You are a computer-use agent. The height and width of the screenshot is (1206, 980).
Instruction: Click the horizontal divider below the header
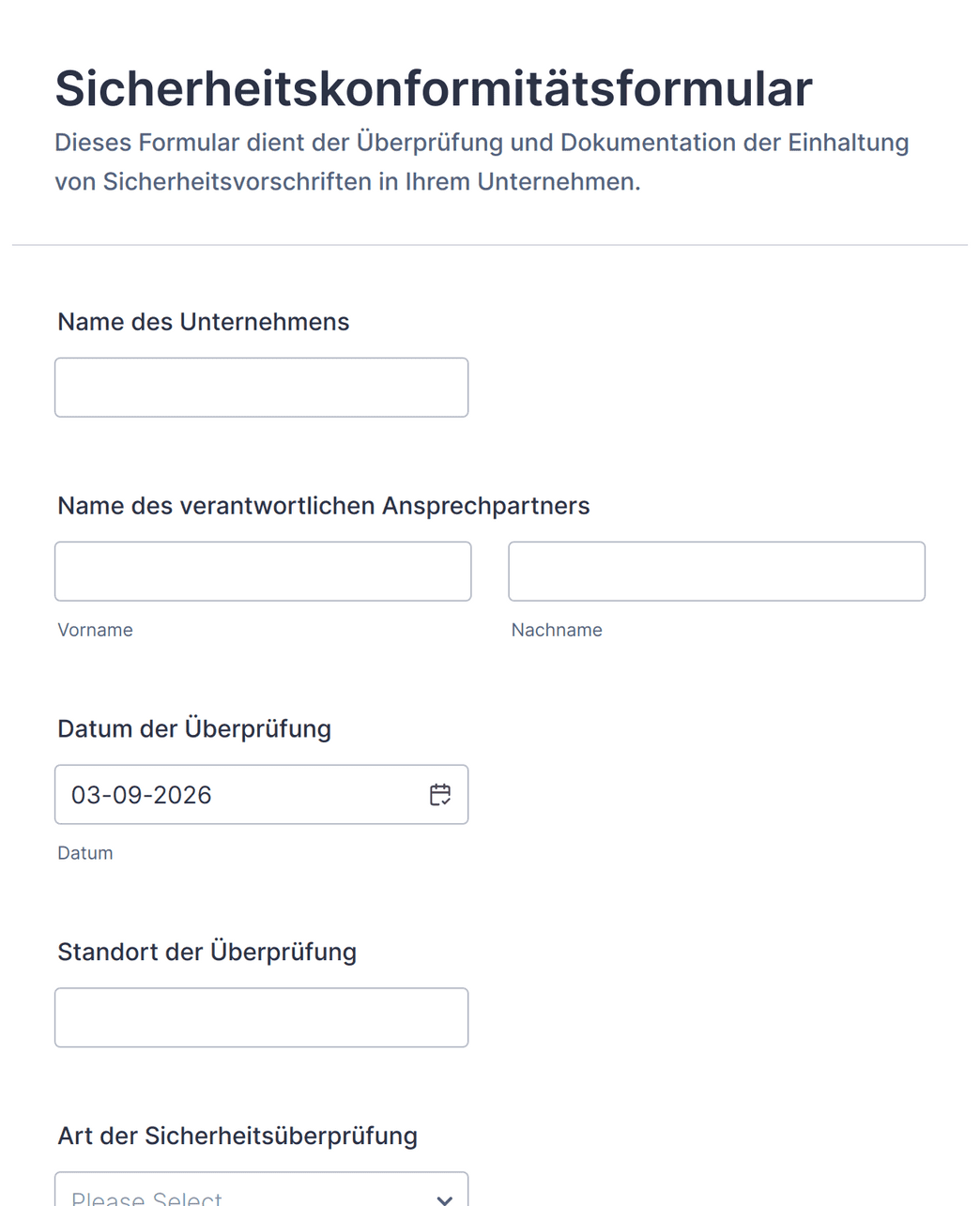489,245
